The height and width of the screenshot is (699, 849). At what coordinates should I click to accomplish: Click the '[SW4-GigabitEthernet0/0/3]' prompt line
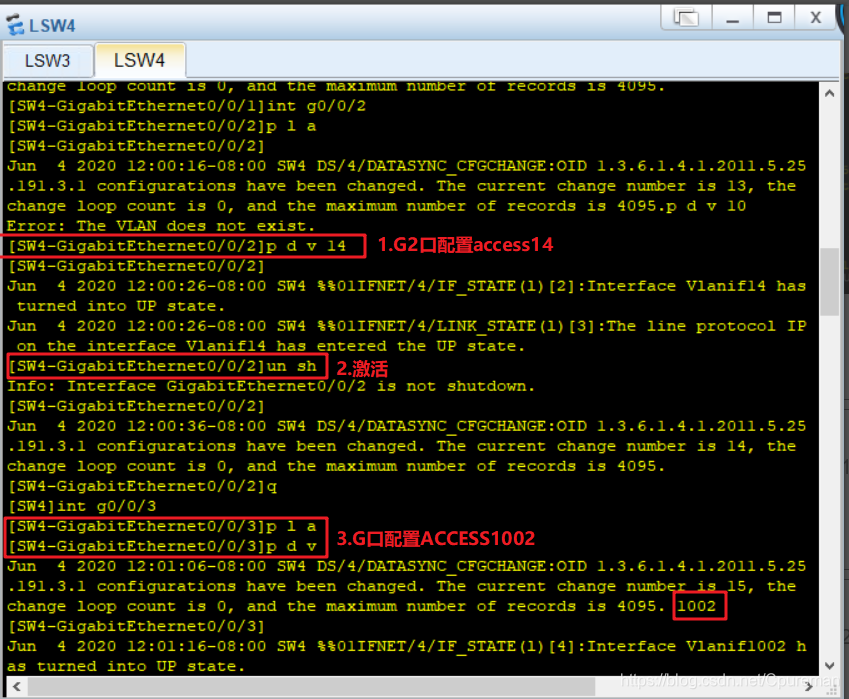click(136, 626)
